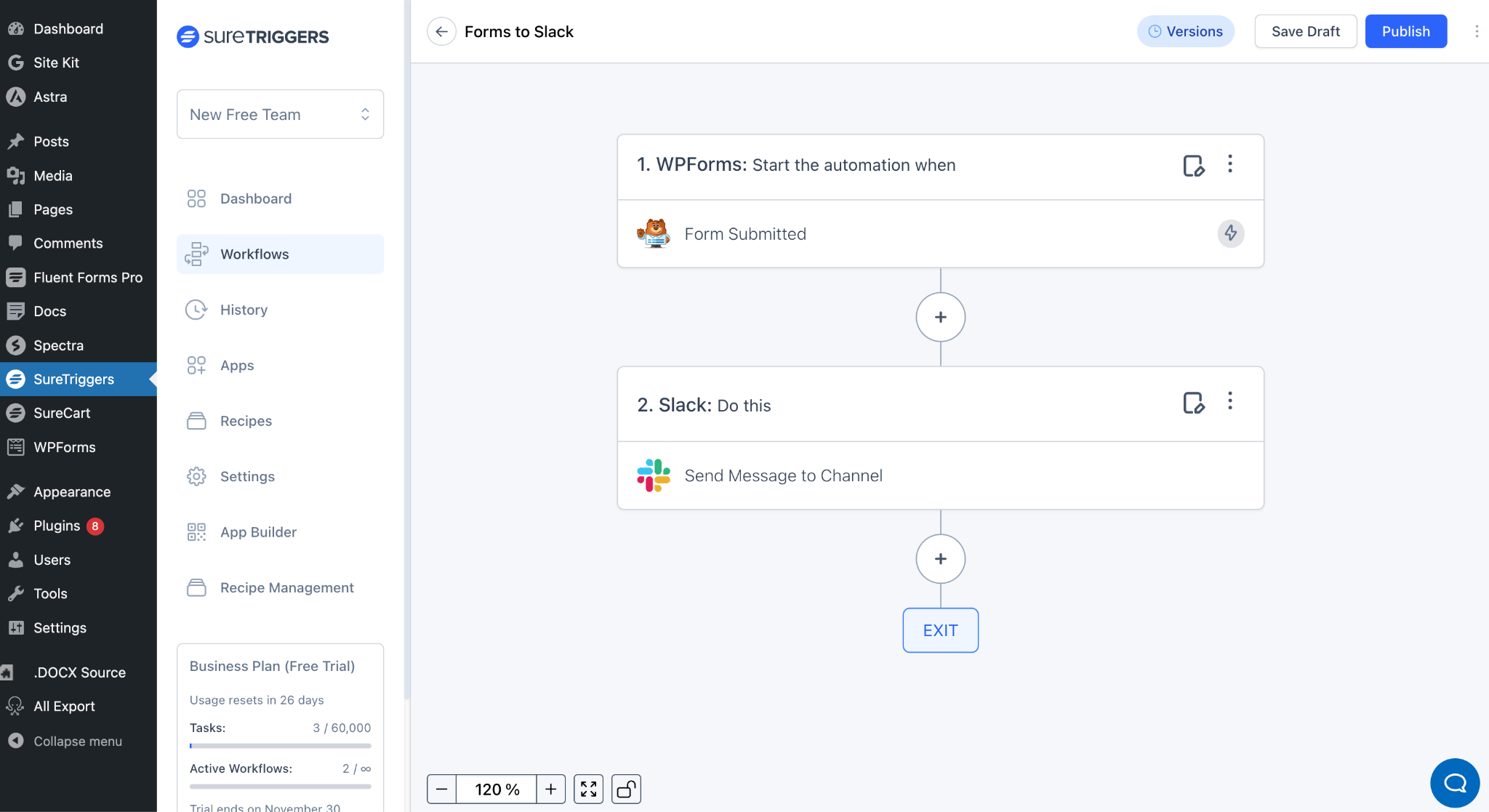The width and height of the screenshot is (1489, 812).
Task: Open Media library menu
Action: [x=79, y=175]
